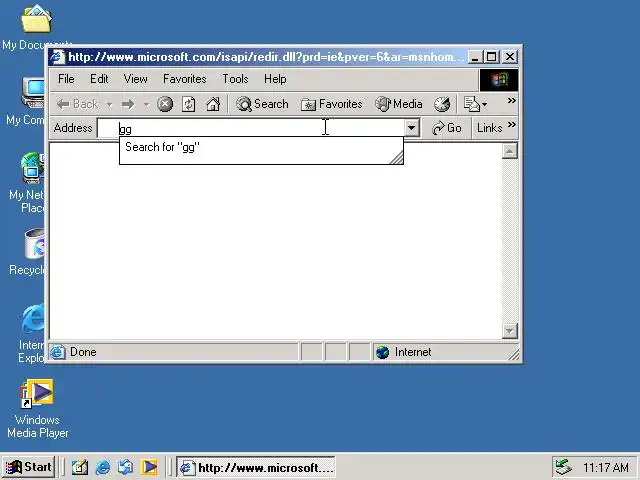The height and width of the screenshot is (480, 640).
Task: Click the Links toolbar label
Action: [489, 128]
